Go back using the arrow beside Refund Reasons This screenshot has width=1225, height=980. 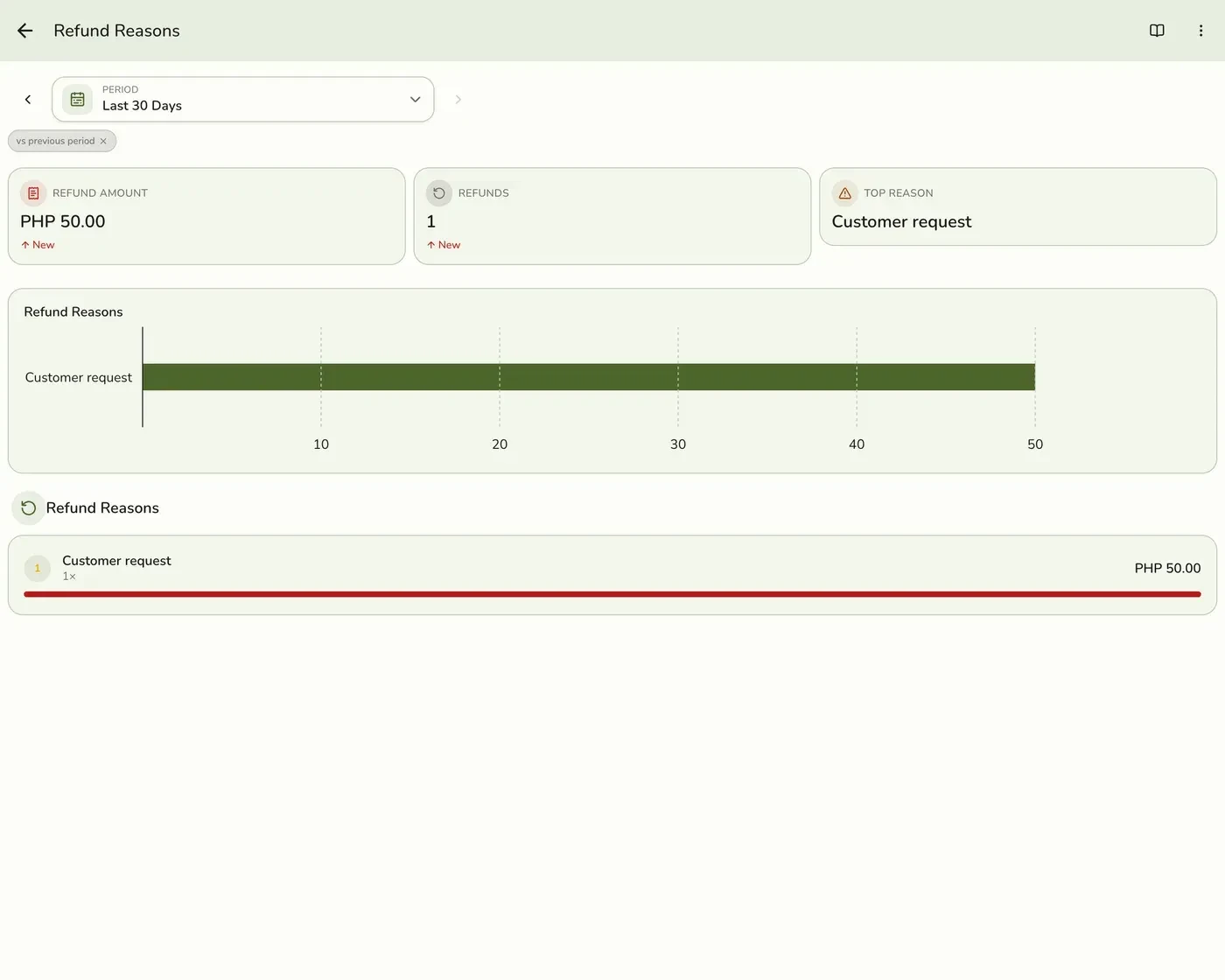point(24,31)
